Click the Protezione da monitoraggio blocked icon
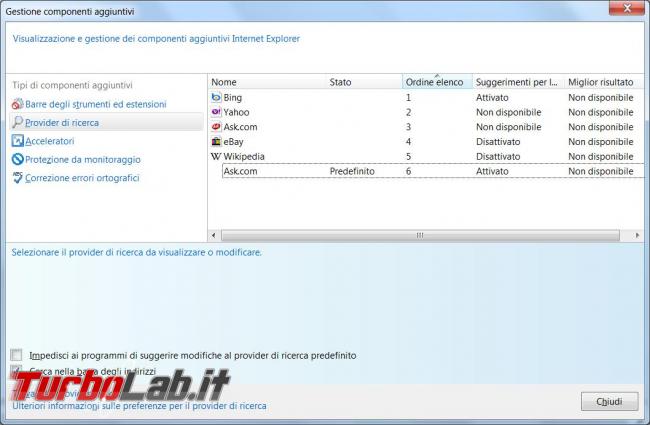The image size is (650, 425). [17, 159]
